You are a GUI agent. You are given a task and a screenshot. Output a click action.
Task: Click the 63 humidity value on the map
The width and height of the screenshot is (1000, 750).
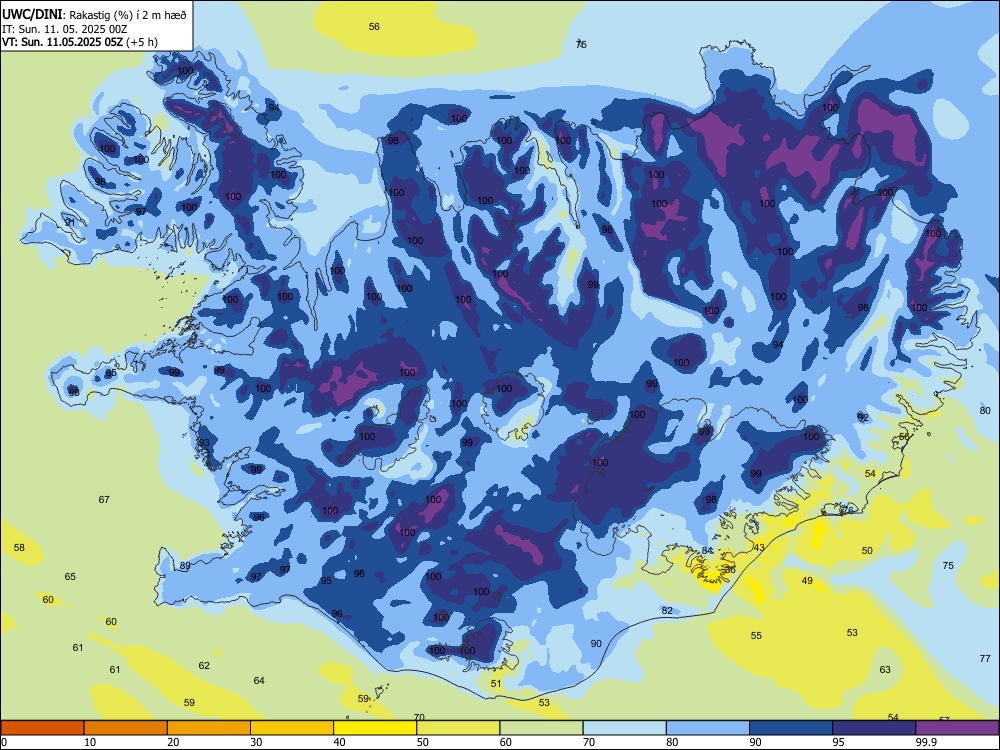pos(885,669)
